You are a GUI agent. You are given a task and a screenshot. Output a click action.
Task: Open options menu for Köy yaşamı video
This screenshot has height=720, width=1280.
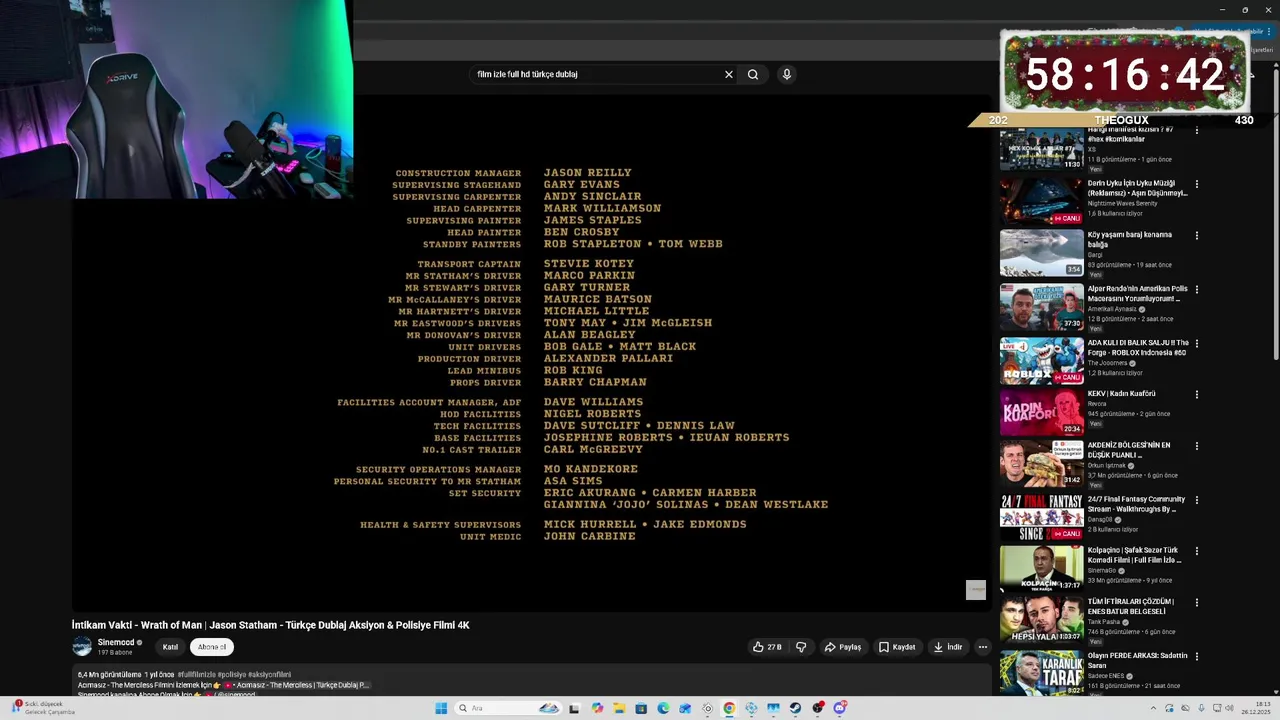(x=1197, y=236)
